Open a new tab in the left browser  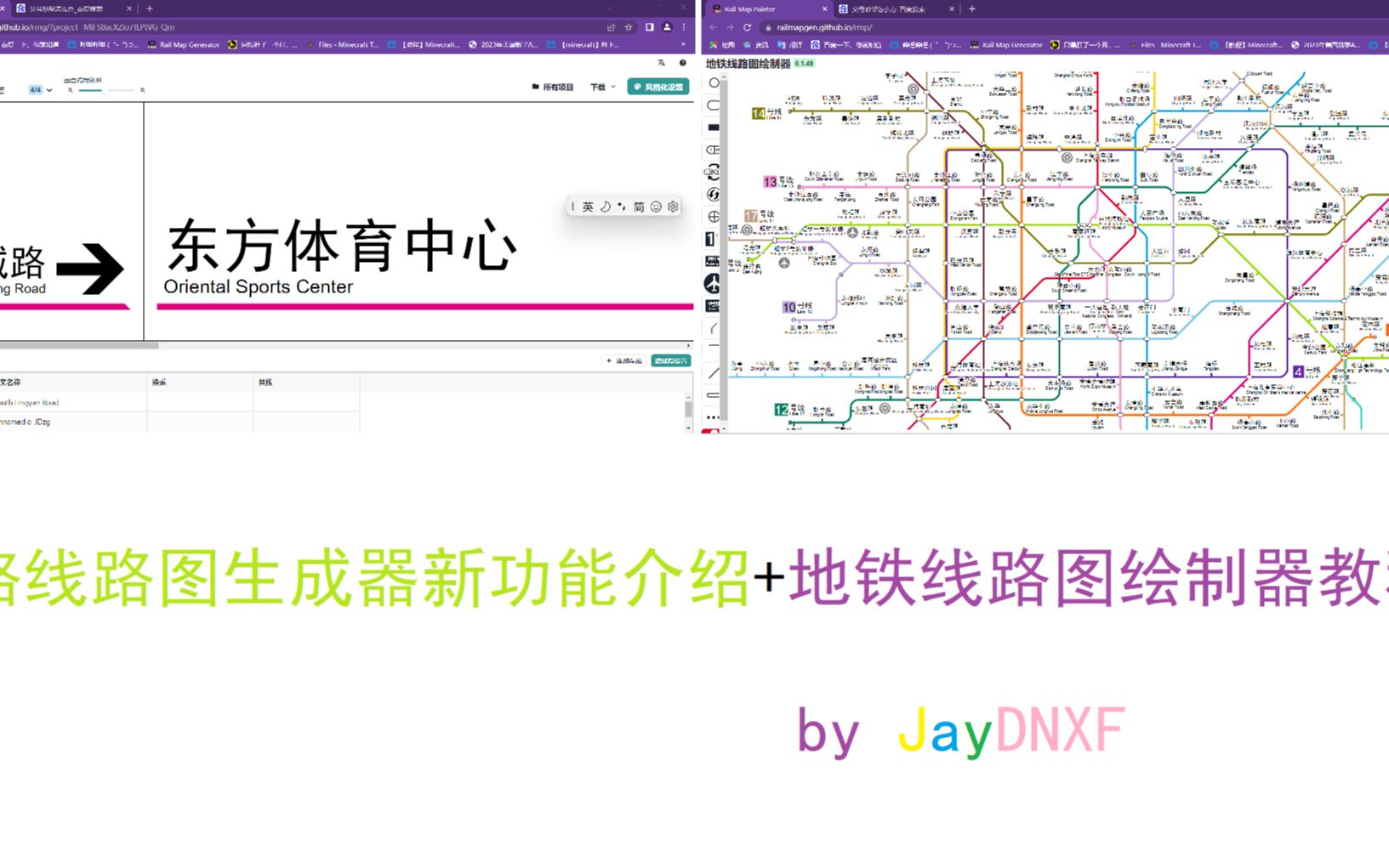[150, 9]
